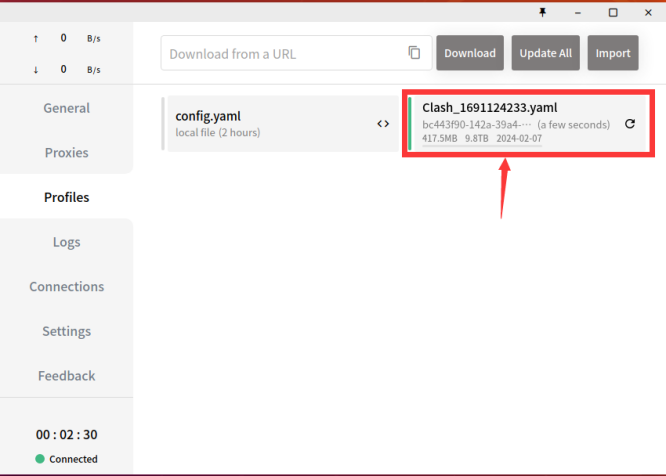Open the General tab
The width and height of the screenshot is (666, 476).
(x=67, y=108)
